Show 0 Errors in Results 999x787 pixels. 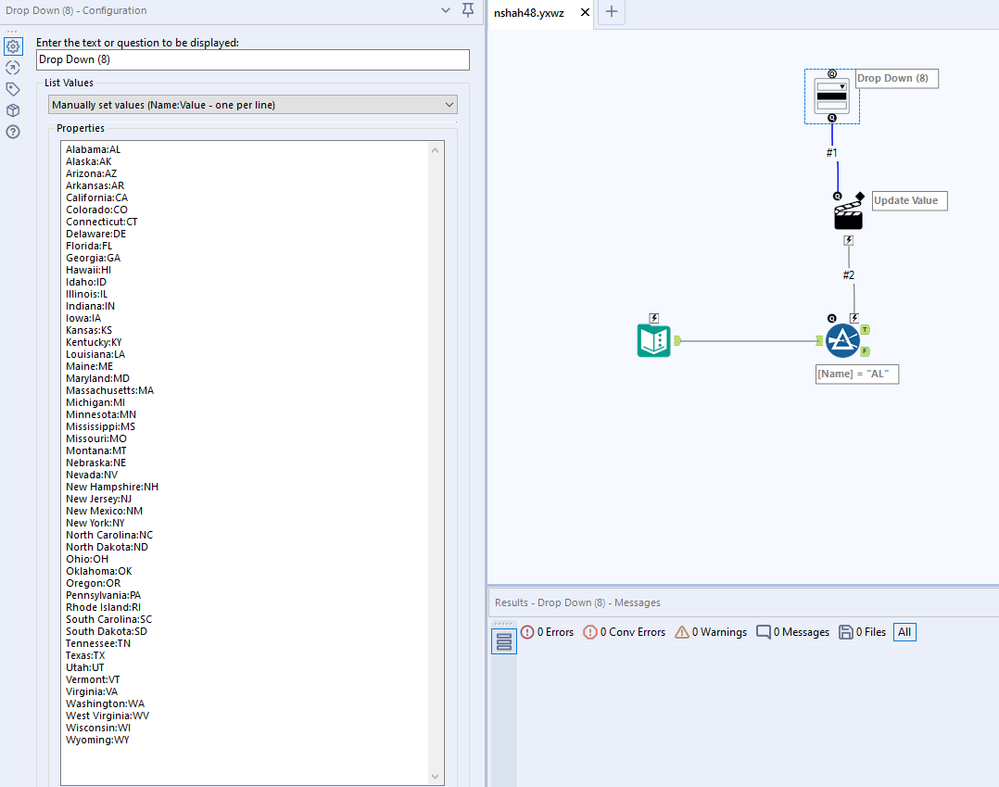click(547, 632)
